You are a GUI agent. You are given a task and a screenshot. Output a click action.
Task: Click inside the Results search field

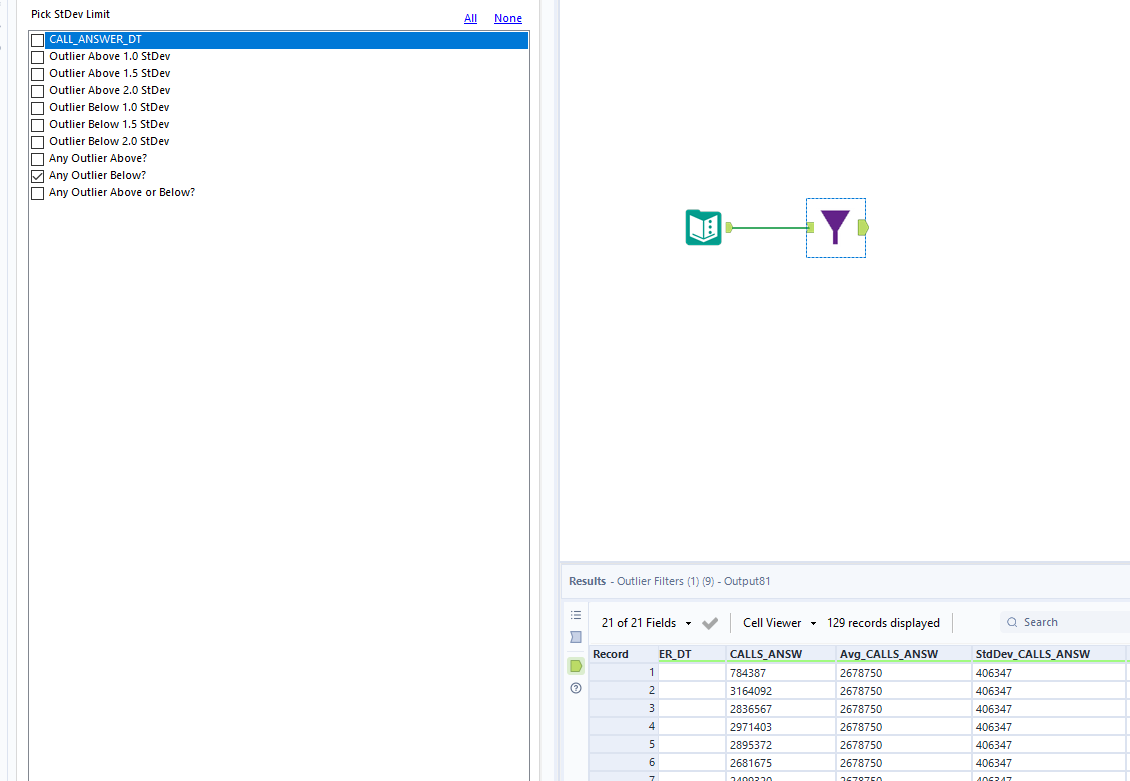click(1060, 621)
